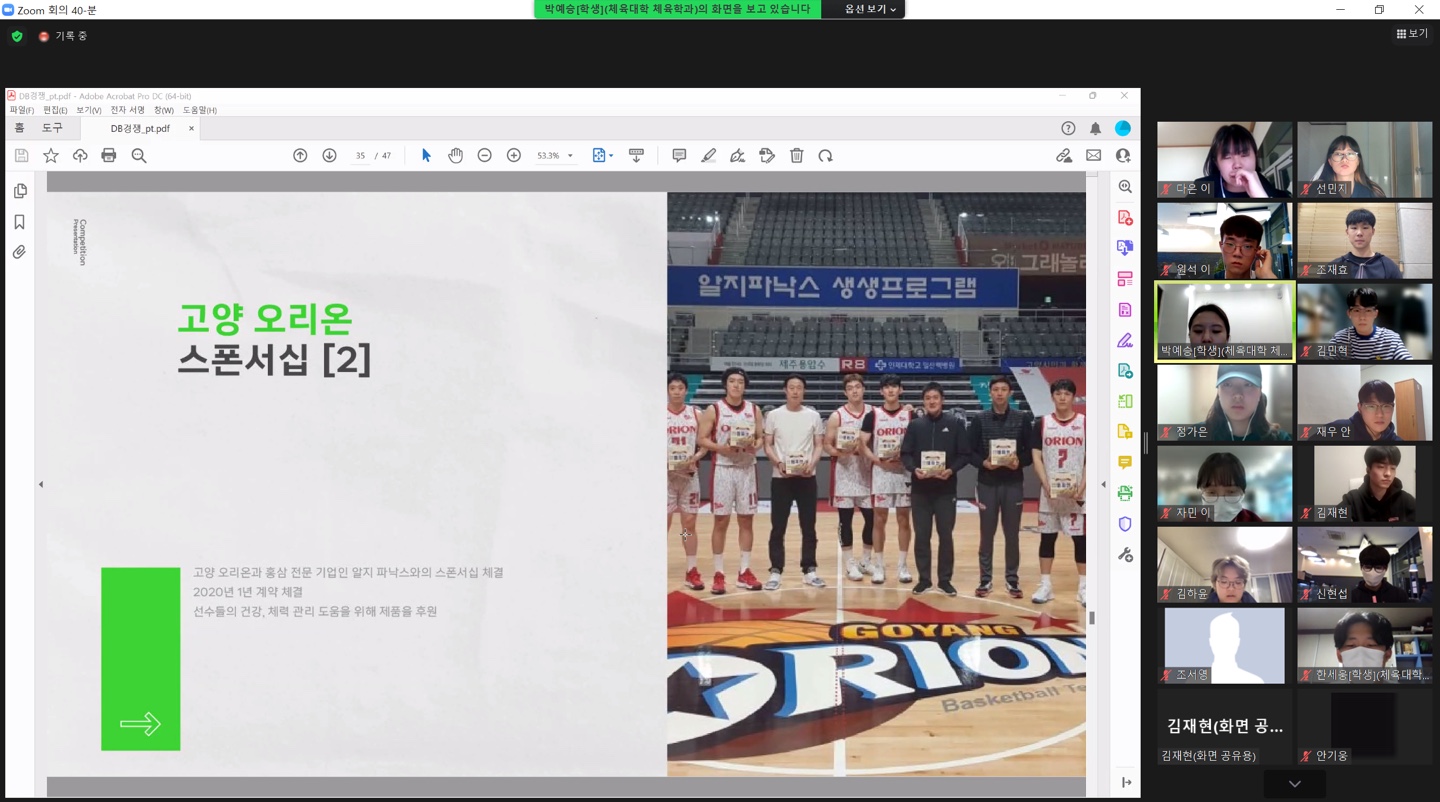This screenshot has width=1440, height=802.
Task: Select the highlight pen tool
Action: 708,156
